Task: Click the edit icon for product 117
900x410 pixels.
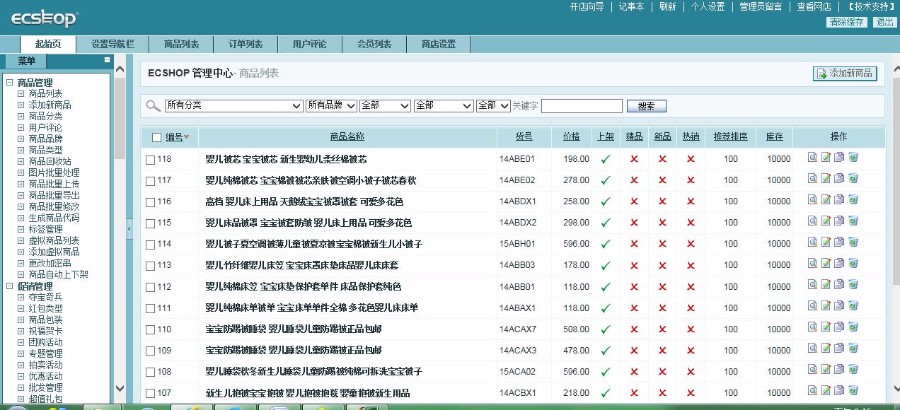Action: click(825, 179)
